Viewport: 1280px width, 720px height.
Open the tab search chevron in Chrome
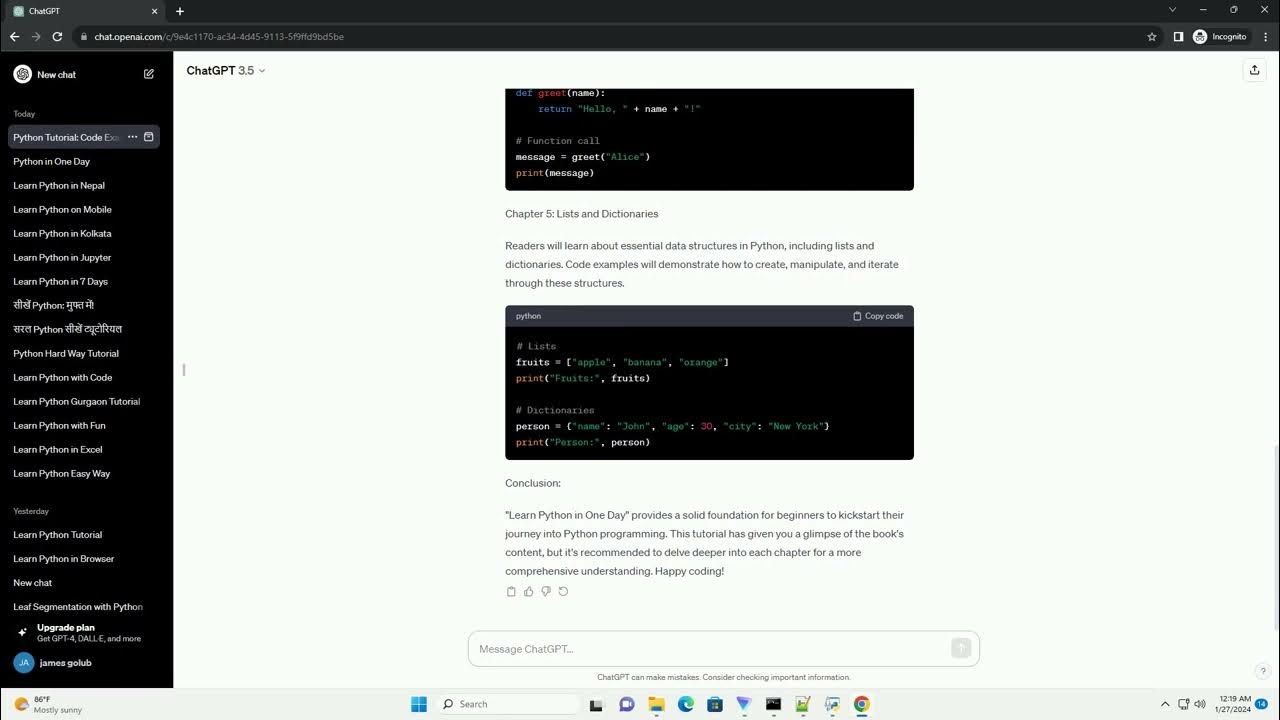pyautogui.click(x=1172, y=10)
